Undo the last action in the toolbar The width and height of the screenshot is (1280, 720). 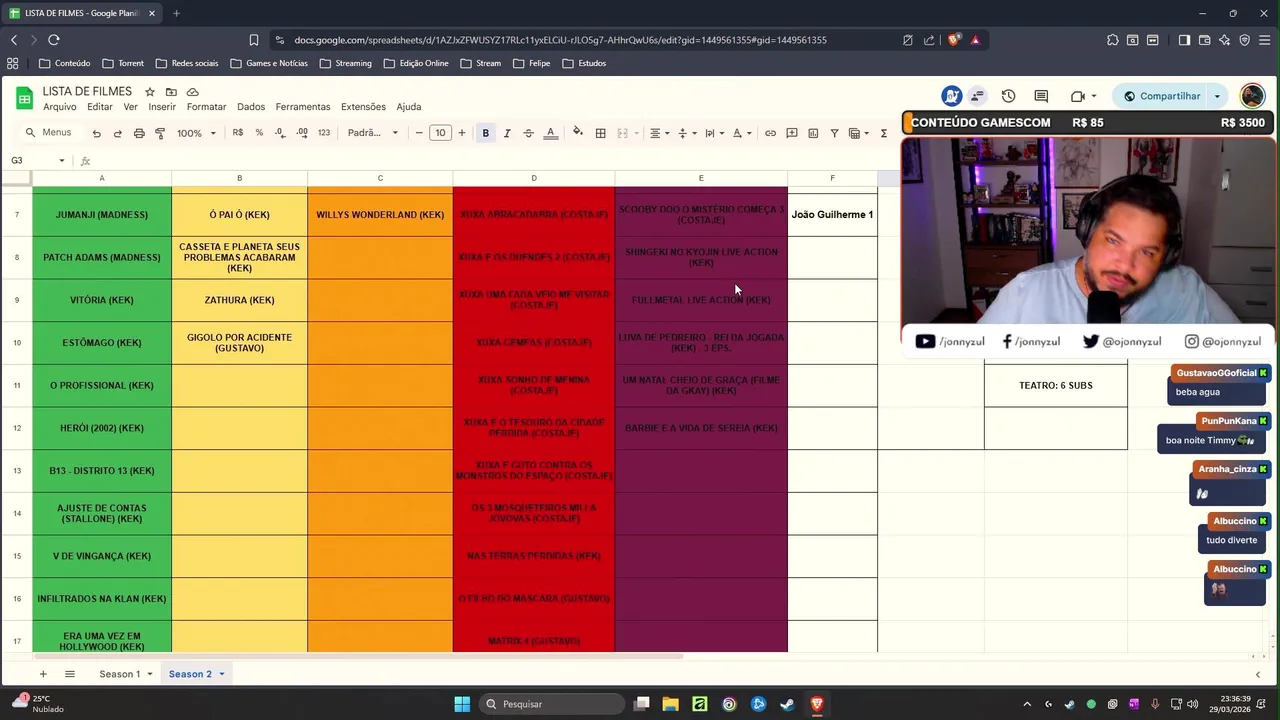click(x=96, y=133)
